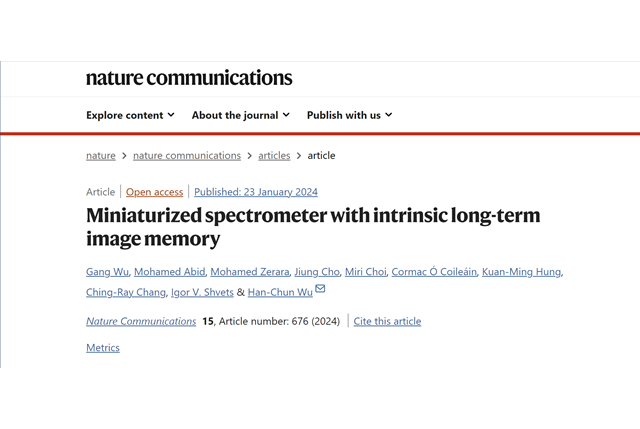The image size is (640, 429).
Task: Click the Open access link
Action: (x=154, y=192)
